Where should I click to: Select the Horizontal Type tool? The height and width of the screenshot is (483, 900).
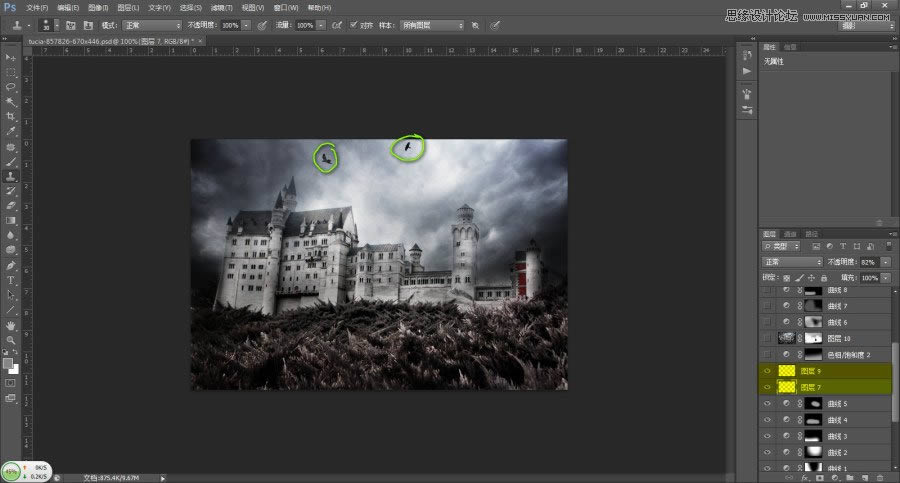click(11, 281)
